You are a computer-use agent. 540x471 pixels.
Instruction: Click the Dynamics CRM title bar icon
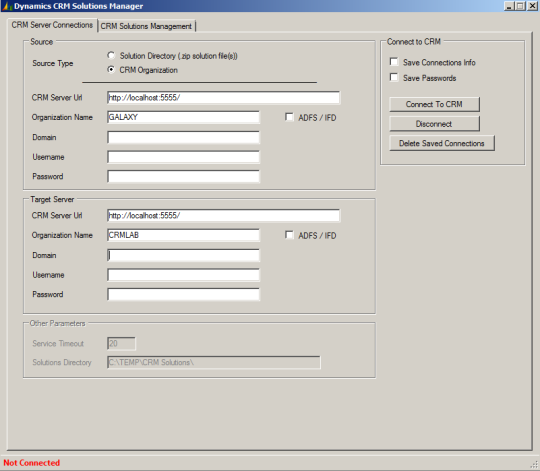pyautogui.click(x=7, y=6)
